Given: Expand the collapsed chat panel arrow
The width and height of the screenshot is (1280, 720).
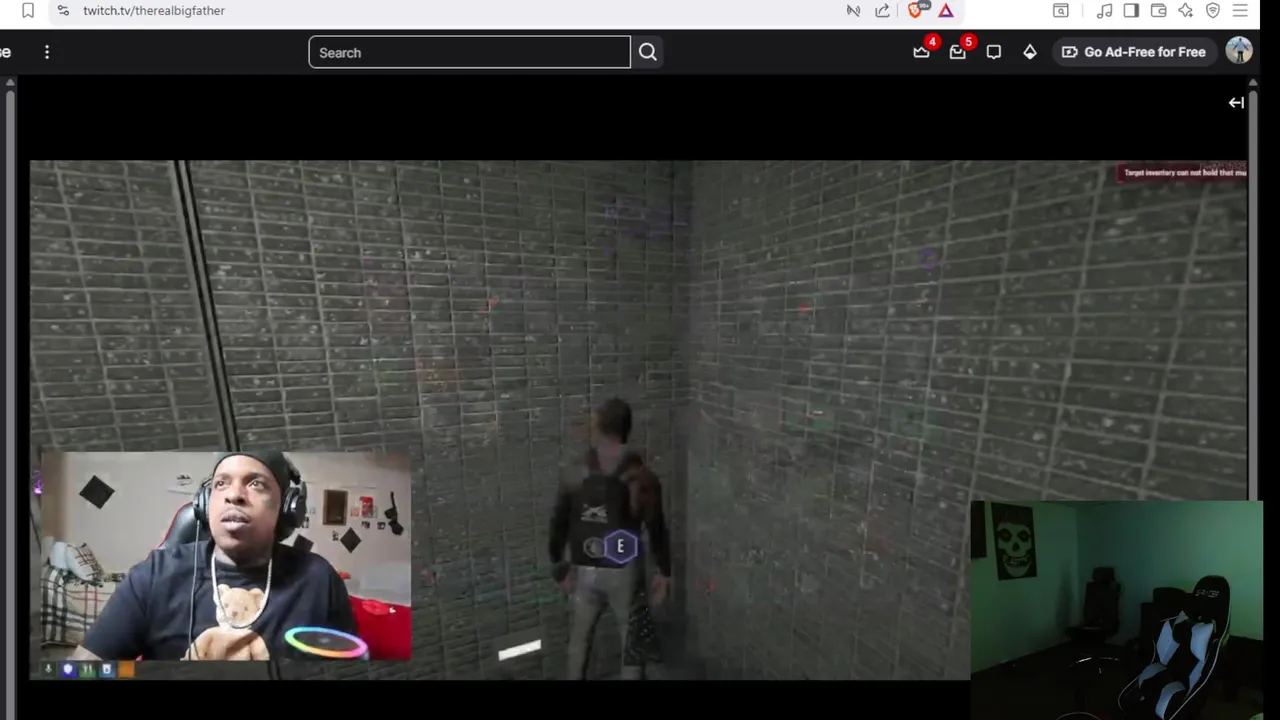Looking at the screenshot, I should [1236, 102].
